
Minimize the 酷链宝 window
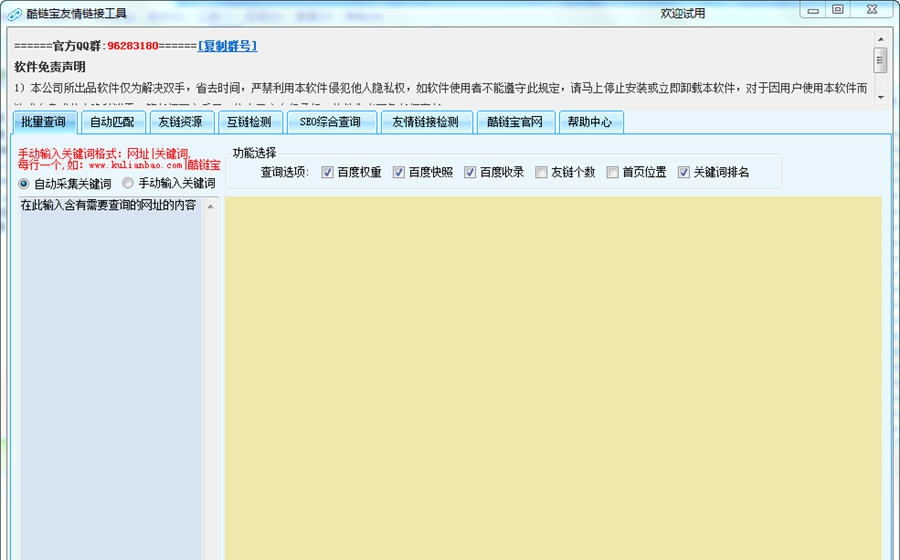point(813,10)
